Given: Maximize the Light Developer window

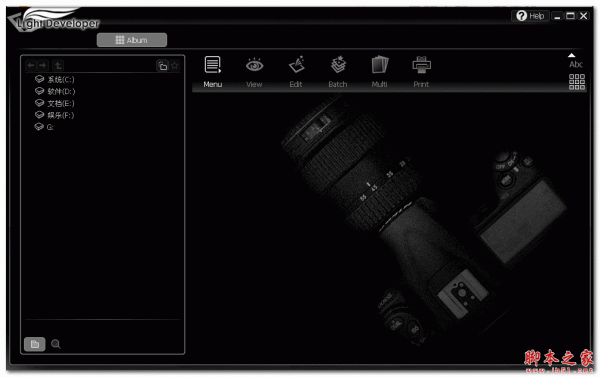Looking at the screenshot, I should 570,16.
